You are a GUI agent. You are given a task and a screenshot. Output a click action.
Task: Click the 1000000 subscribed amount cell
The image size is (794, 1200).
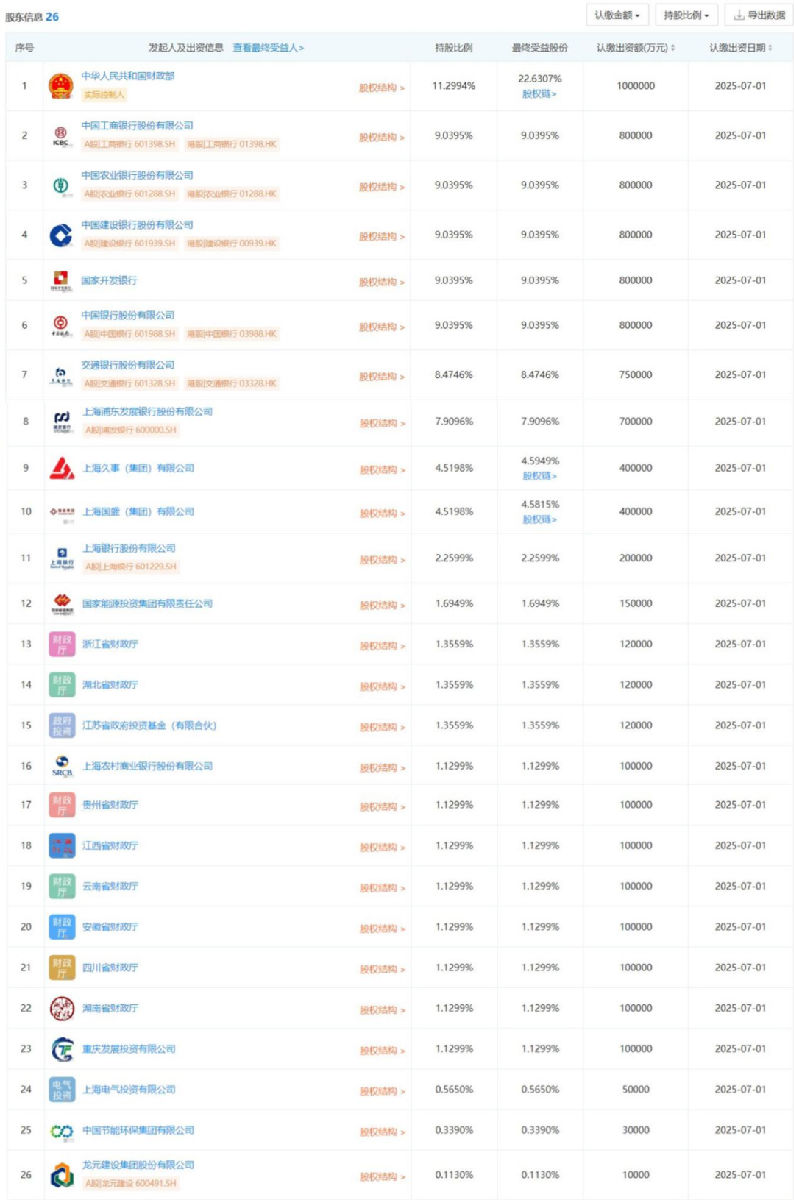(x=636, y=86)
